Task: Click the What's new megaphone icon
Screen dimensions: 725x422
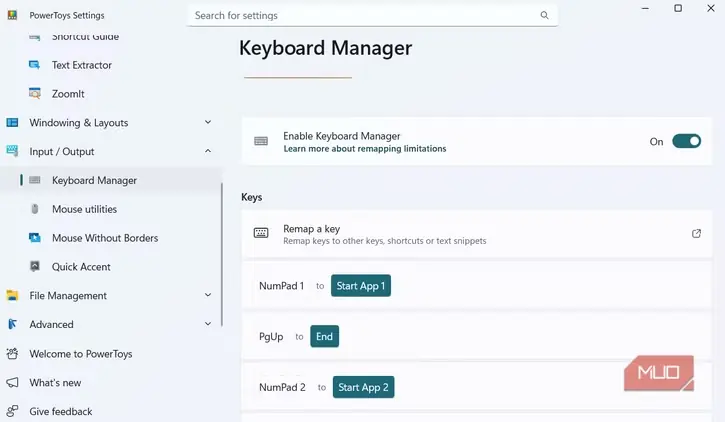Action: click(12, 382)
